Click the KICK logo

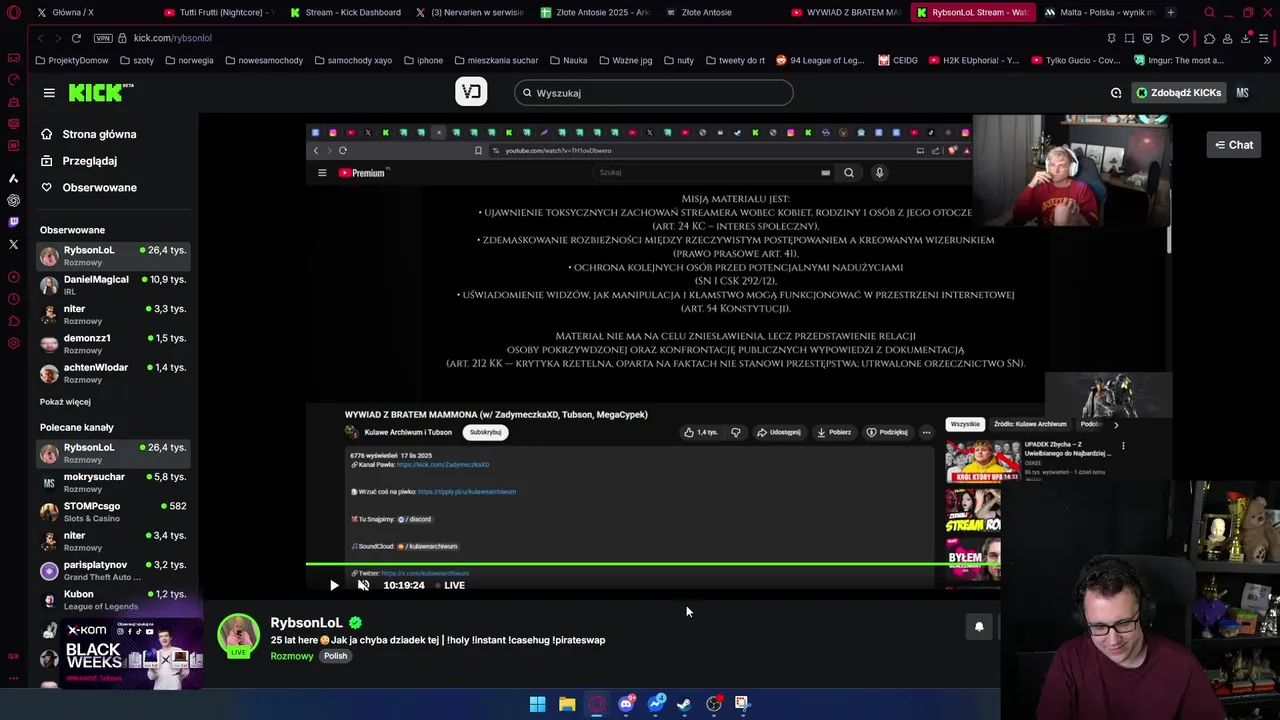point(101,93)
